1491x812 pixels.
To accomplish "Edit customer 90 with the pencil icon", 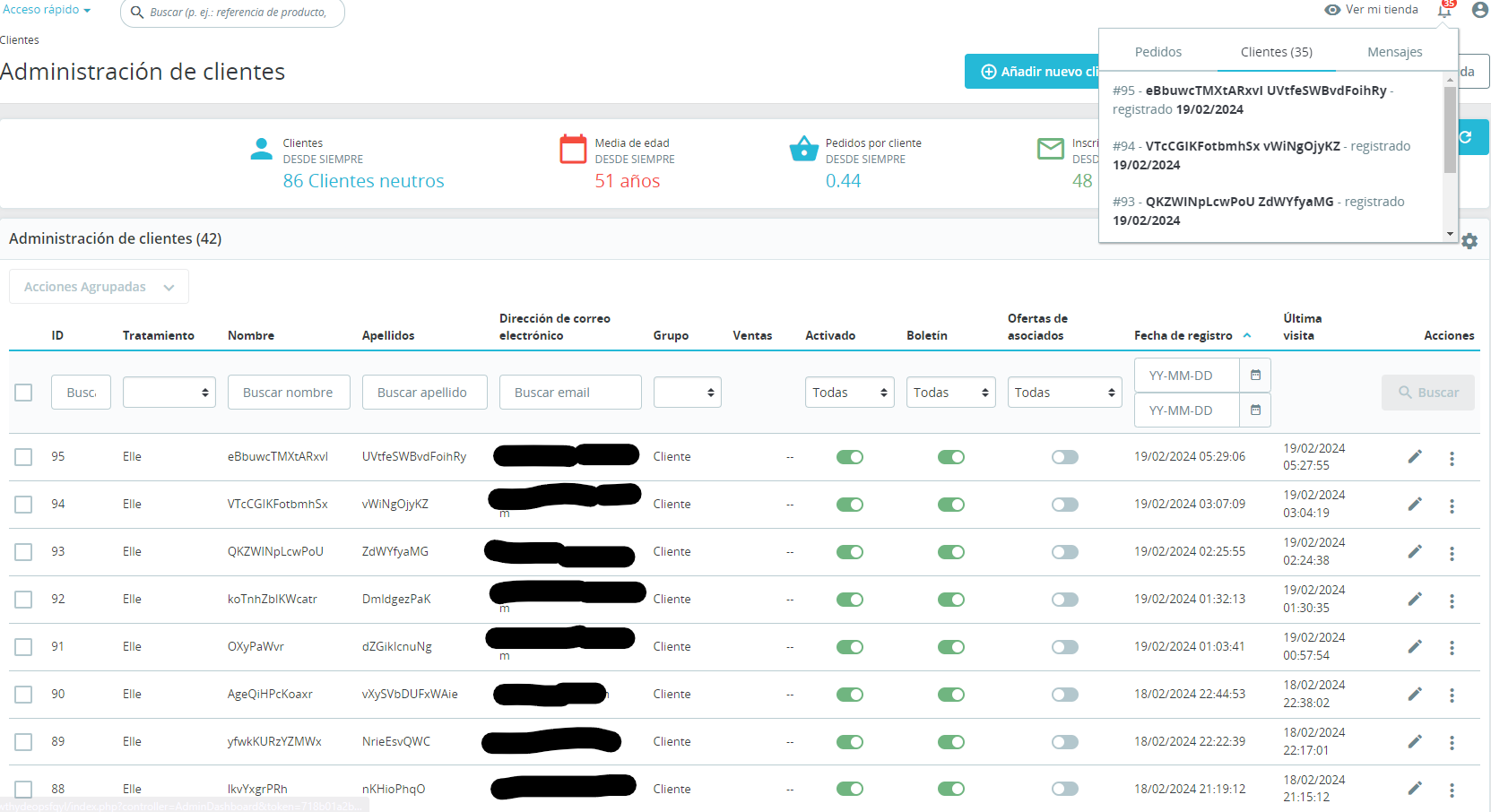I will coord(1415,695).
